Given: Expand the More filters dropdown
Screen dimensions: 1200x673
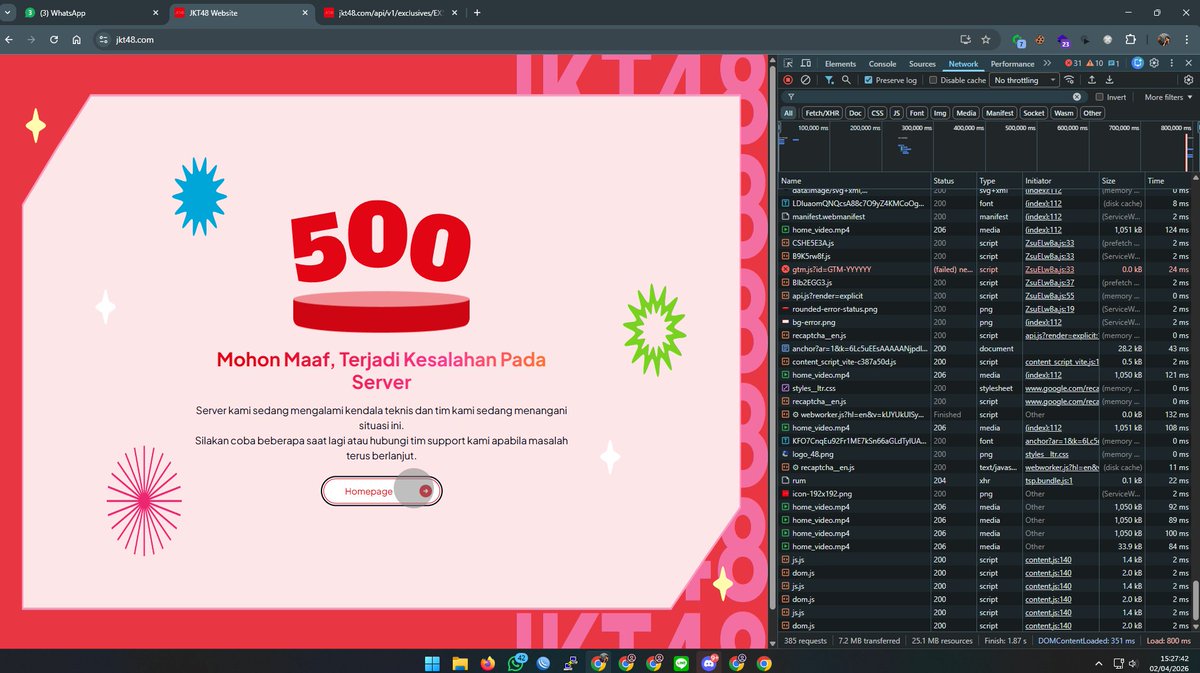Looking at the screenshot, I should click(x=1167, y=97).
